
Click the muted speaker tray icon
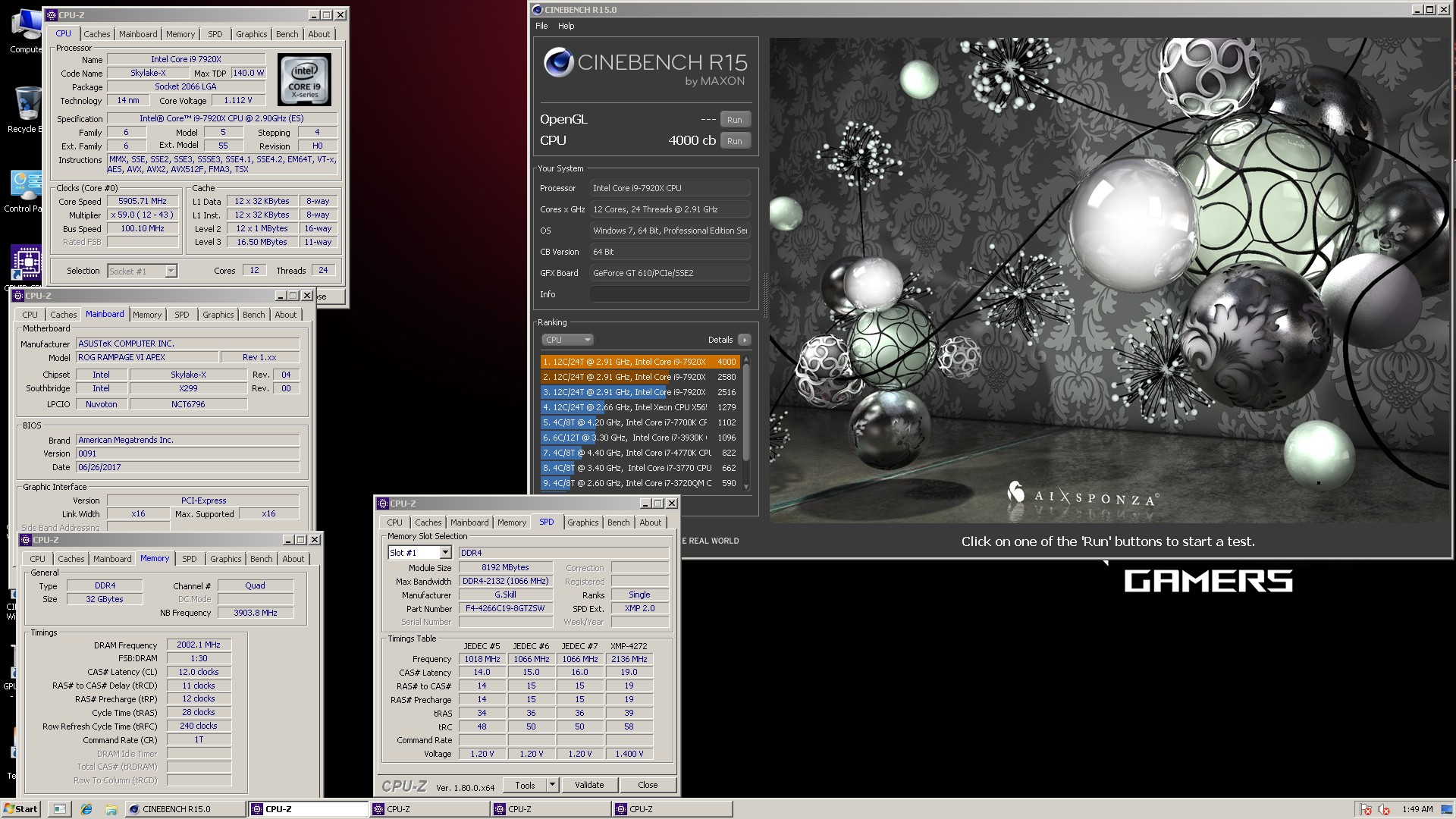coord(1384,809)
